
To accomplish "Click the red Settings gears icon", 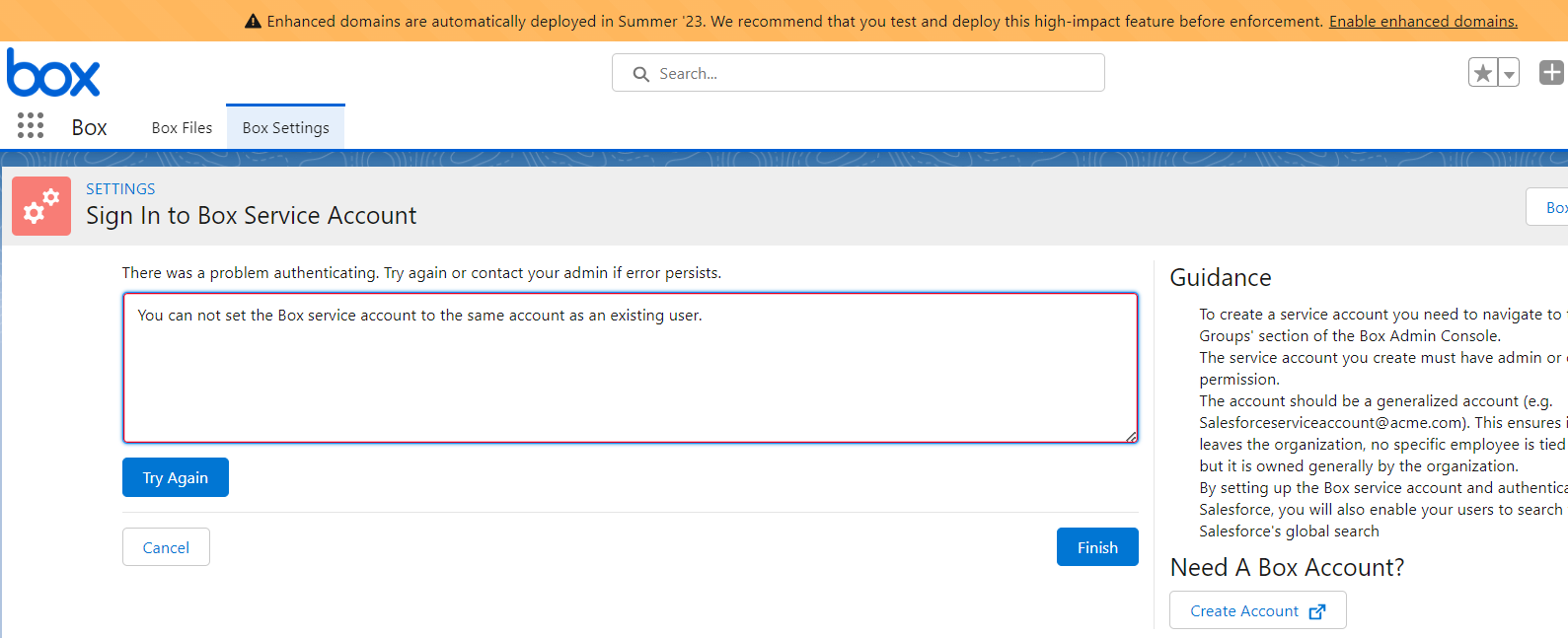I will click(x=41, y=206).
